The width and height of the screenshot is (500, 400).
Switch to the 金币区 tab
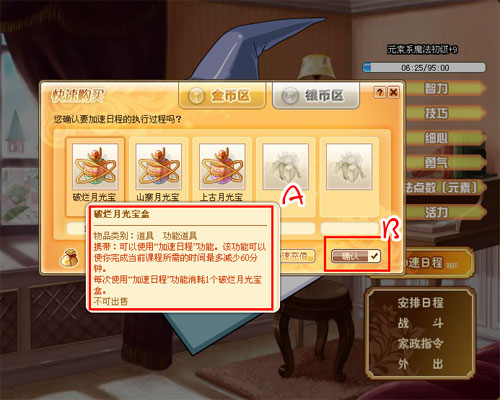point(222,96)
